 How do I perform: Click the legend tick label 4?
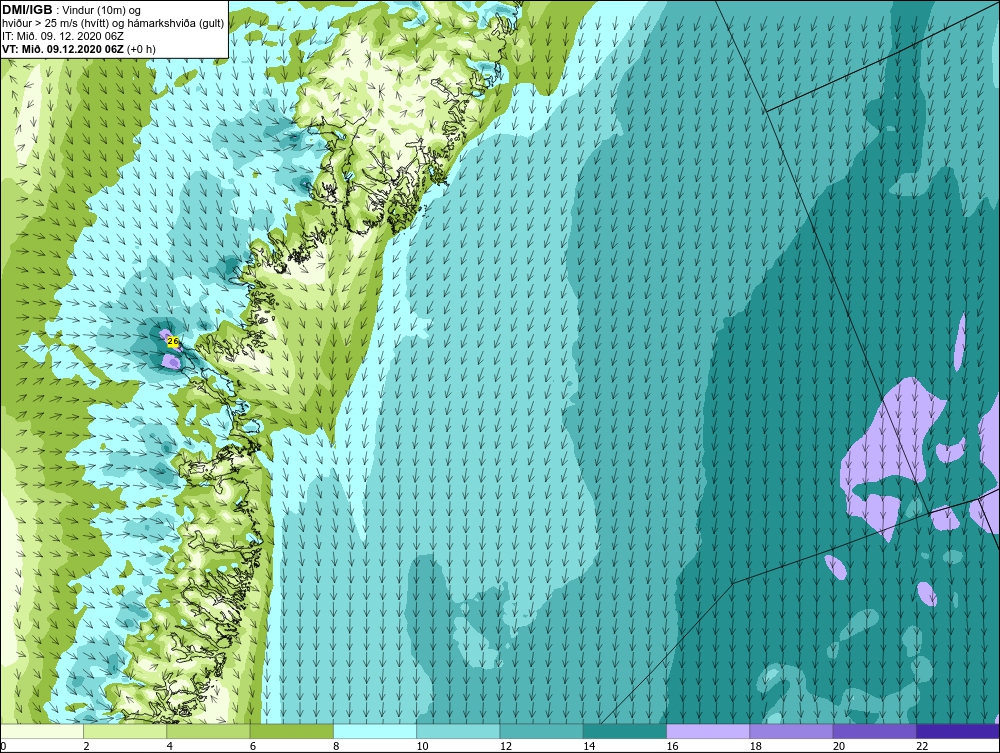point(170,746)
